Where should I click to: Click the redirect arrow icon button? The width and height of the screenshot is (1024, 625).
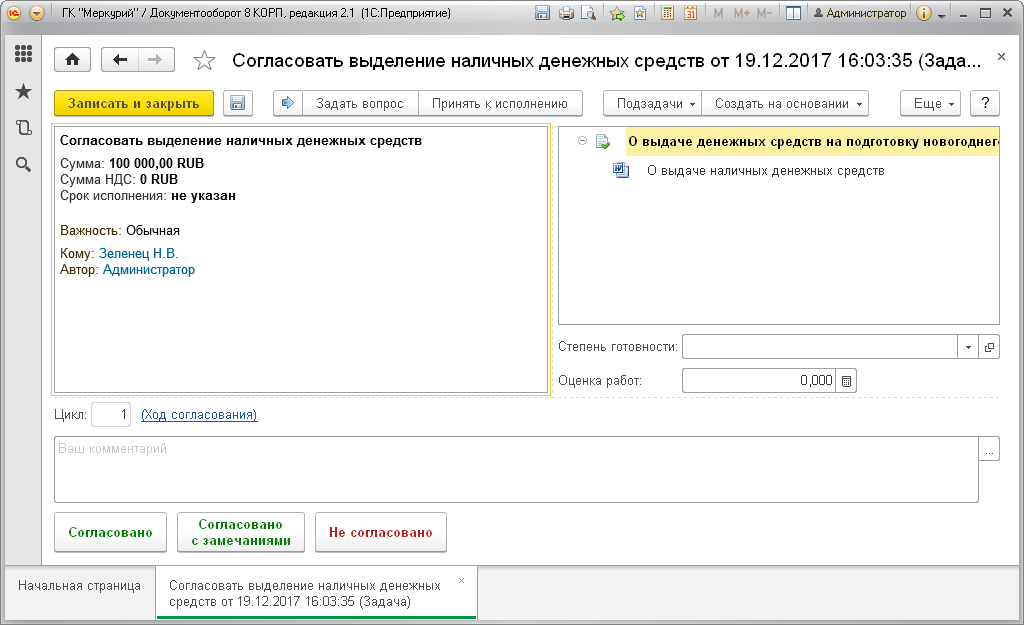point(287,103)
